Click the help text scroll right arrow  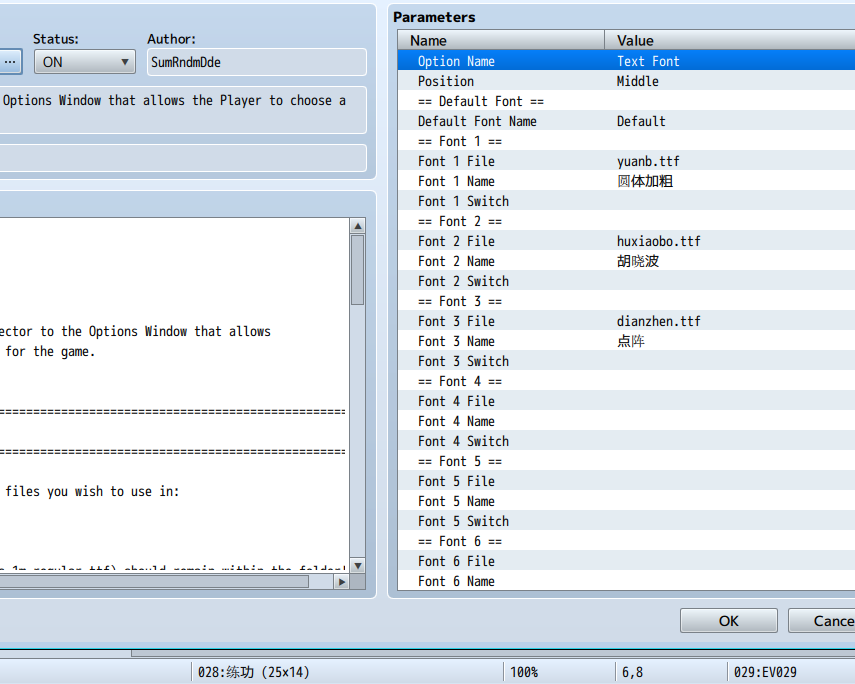point(341,582)
